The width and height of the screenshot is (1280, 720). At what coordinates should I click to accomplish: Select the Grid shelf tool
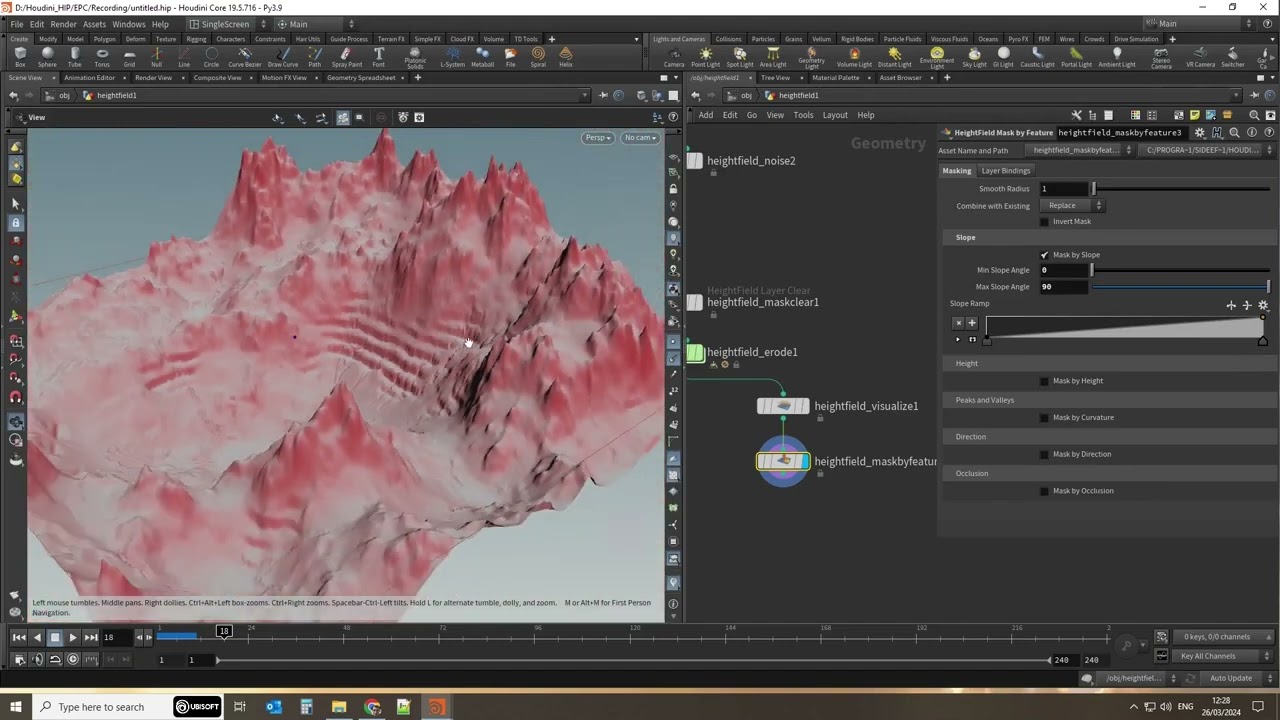129,57
